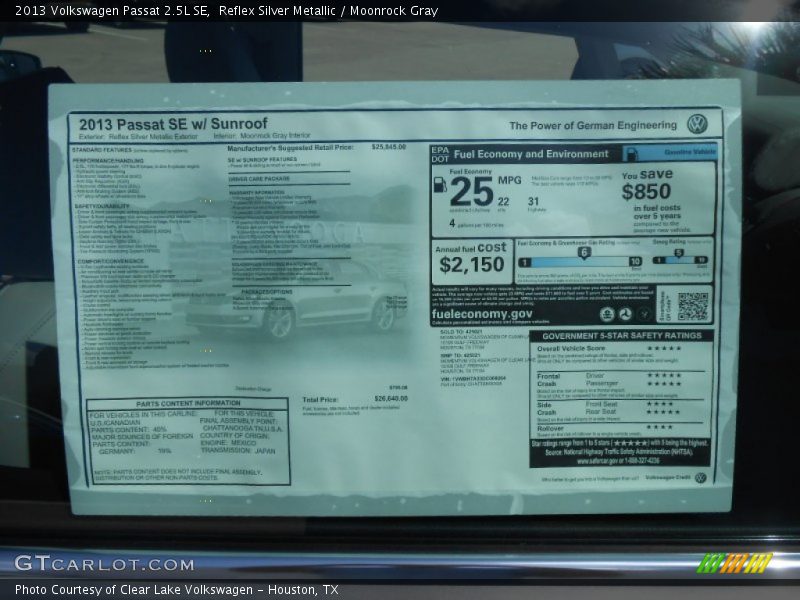Select the fuel economy rating marker 6
The width and height of the screenshot is (800, 600).
(x=584, y=252)
